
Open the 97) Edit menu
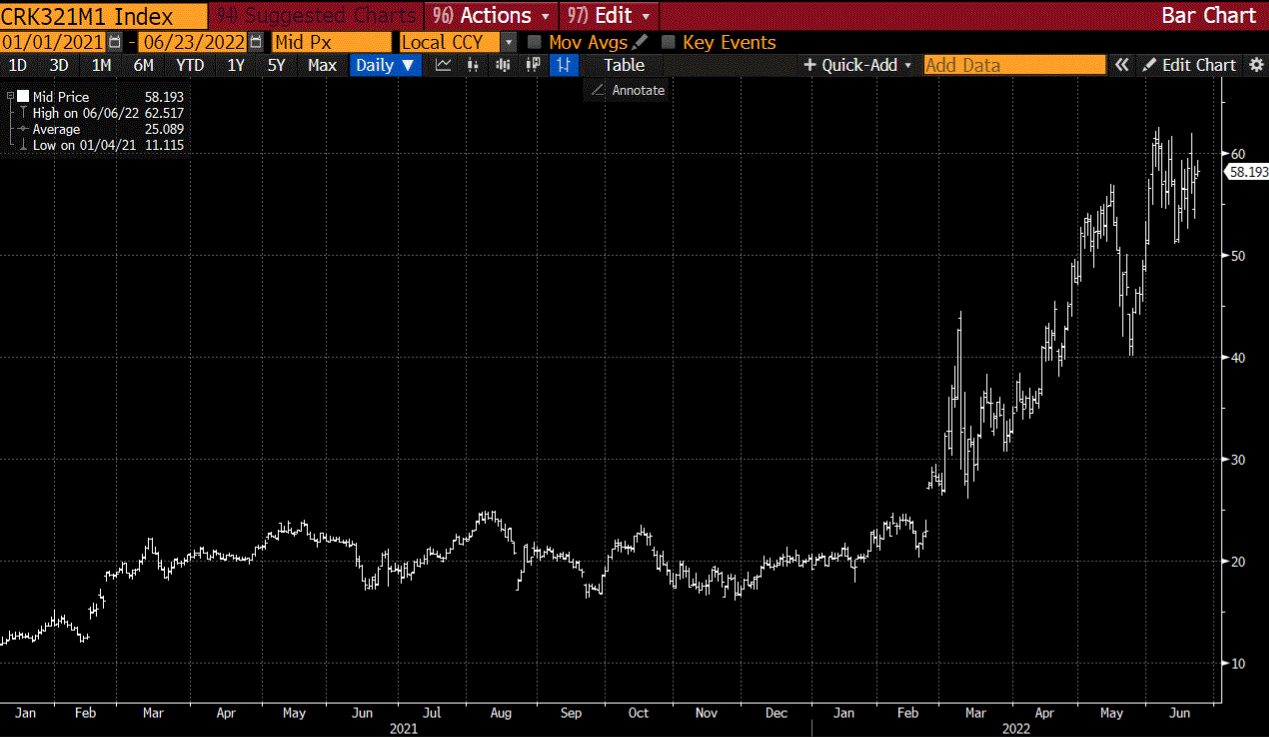pyautogui.click(x=608, y=15)
